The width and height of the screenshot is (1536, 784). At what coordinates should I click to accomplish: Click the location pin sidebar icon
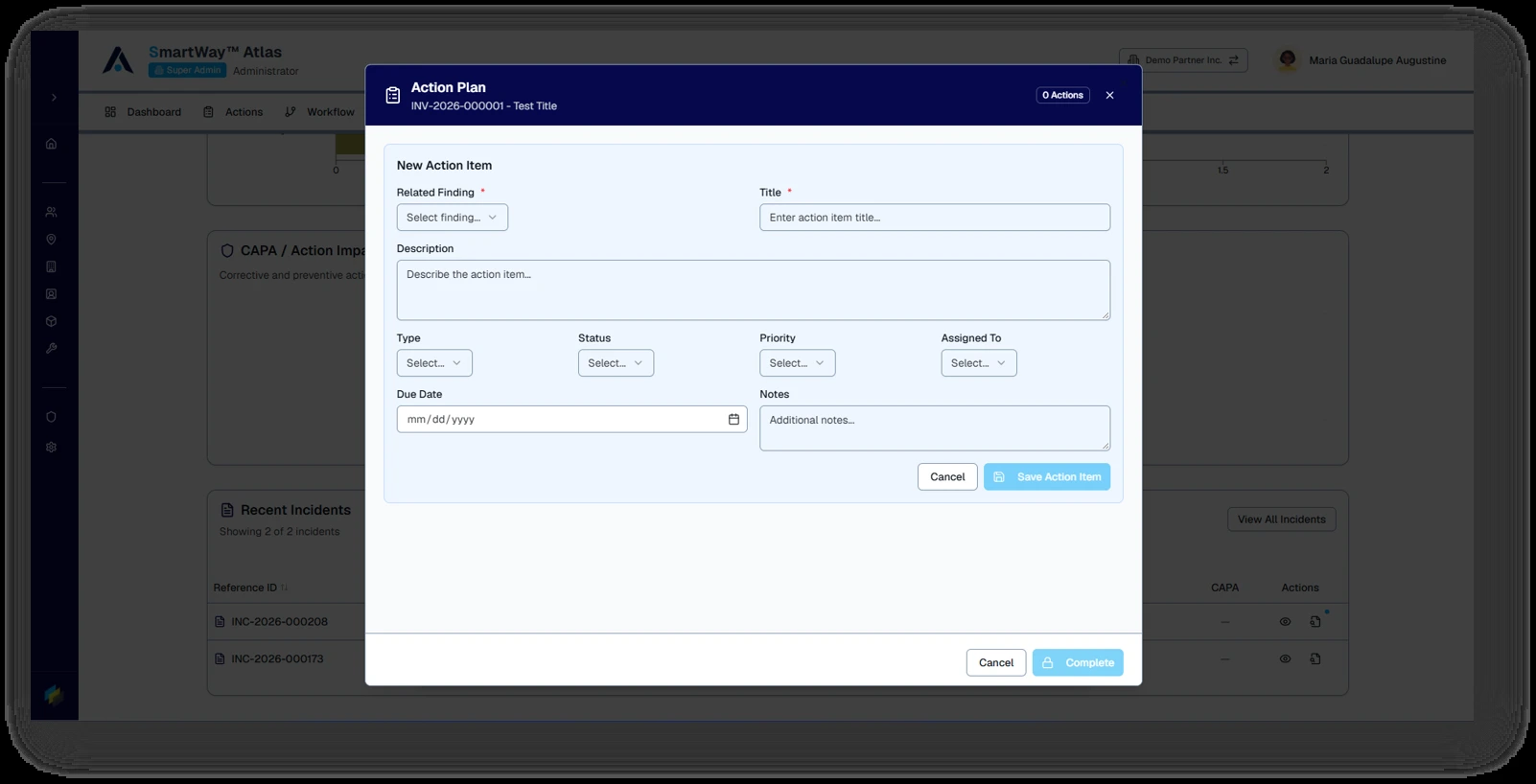pyautogui.click(x=52, y=240)
